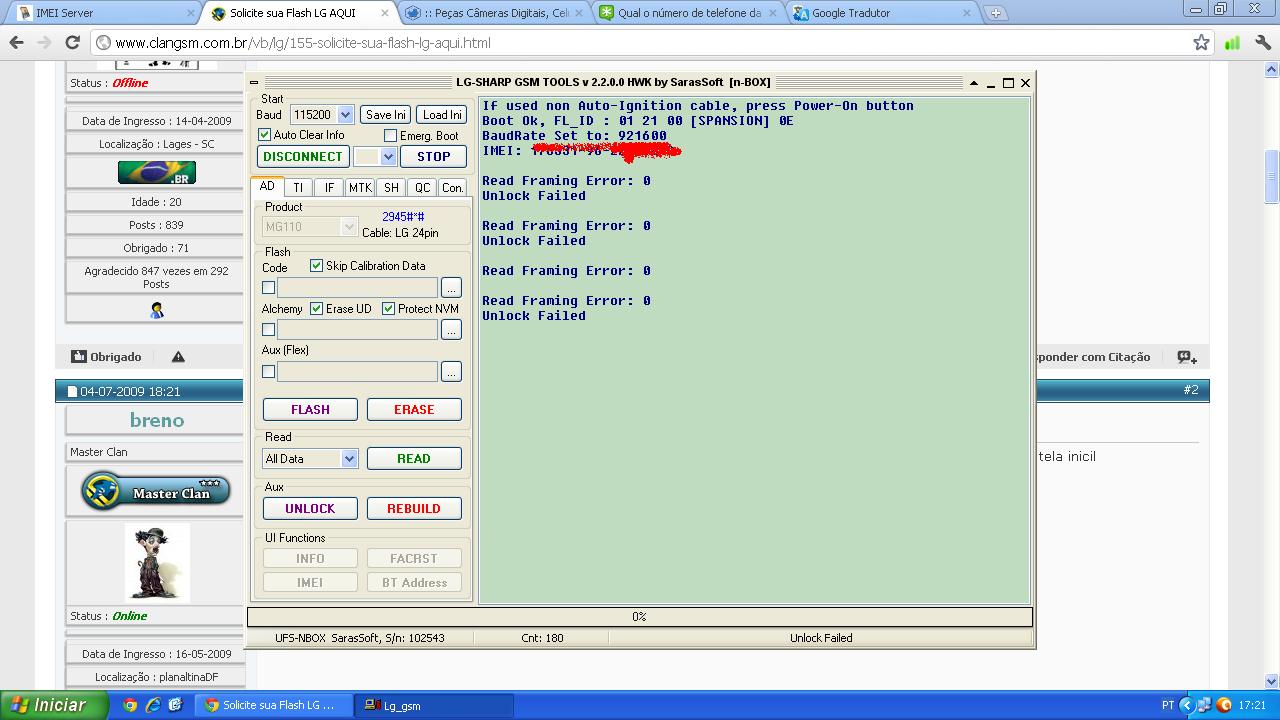The width and height of the screenshot is (1280, 720).
Task: Switch to the Lg_gsm taskbar window
Action: [x=435, y=705]
